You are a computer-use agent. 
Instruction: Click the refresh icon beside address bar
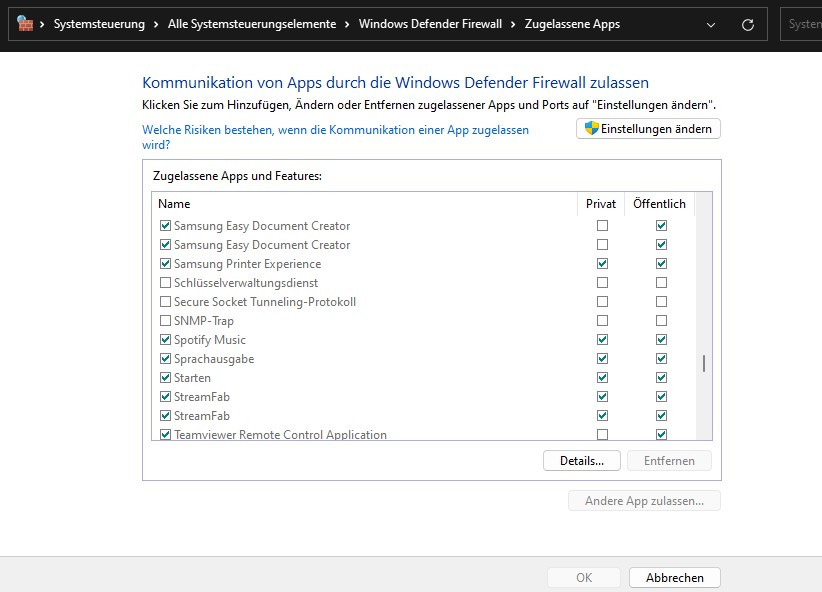point(747,24)
